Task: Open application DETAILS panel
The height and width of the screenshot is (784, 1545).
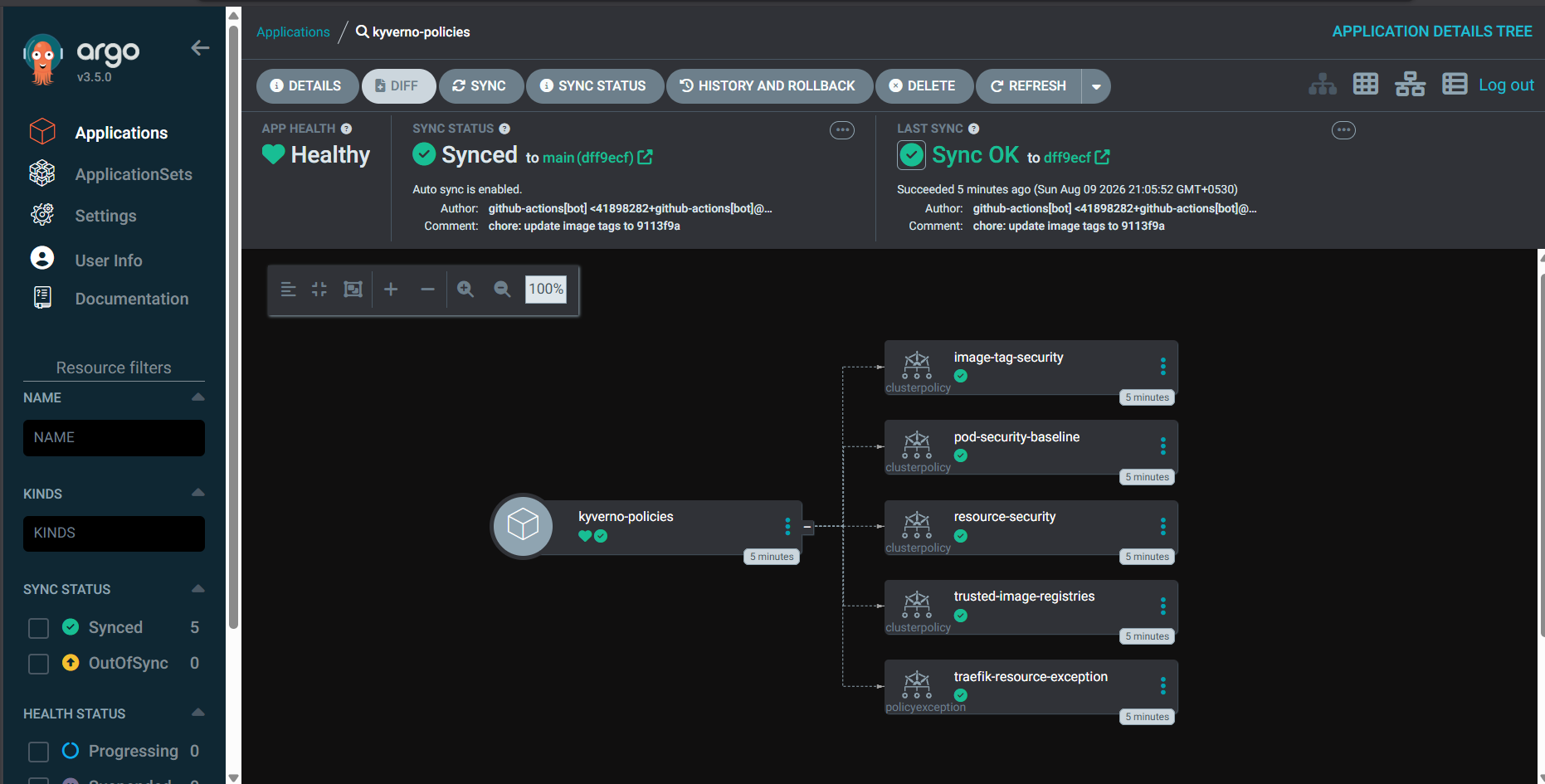Action: 307,86
